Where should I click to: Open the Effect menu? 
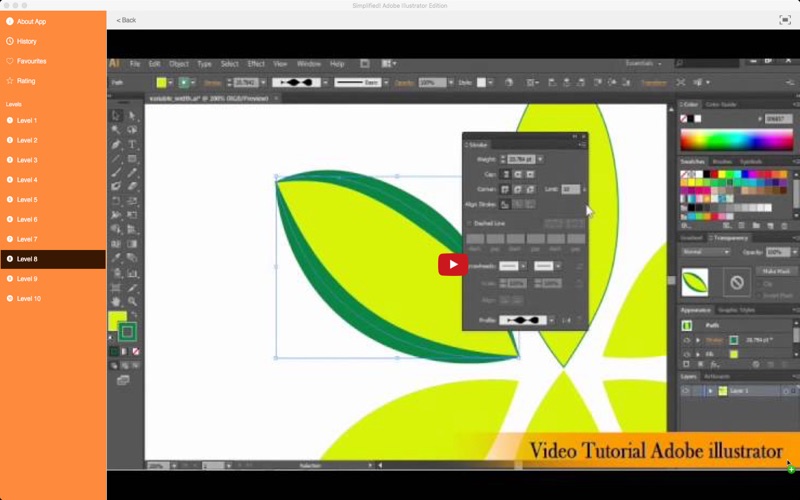pos(256,64)
